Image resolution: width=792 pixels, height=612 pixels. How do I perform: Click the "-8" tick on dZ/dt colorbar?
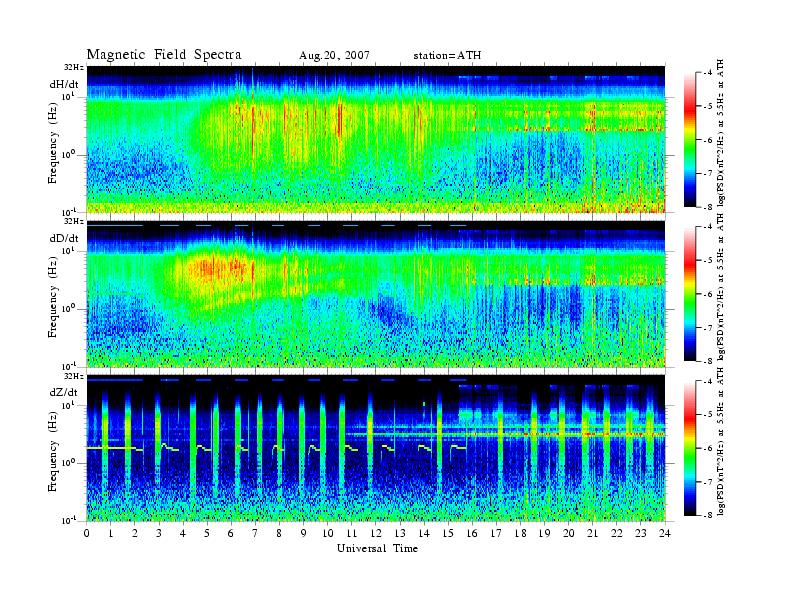point(707,515)
